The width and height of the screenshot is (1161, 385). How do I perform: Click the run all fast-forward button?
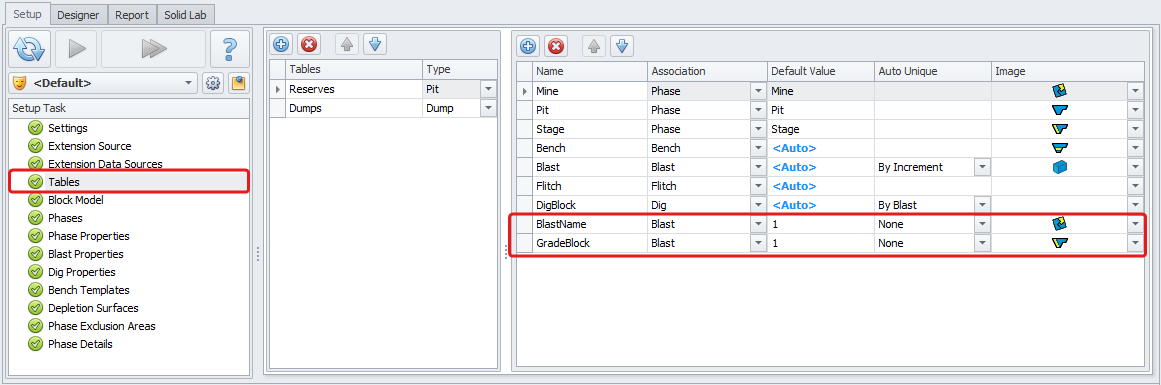click(153, 49)
